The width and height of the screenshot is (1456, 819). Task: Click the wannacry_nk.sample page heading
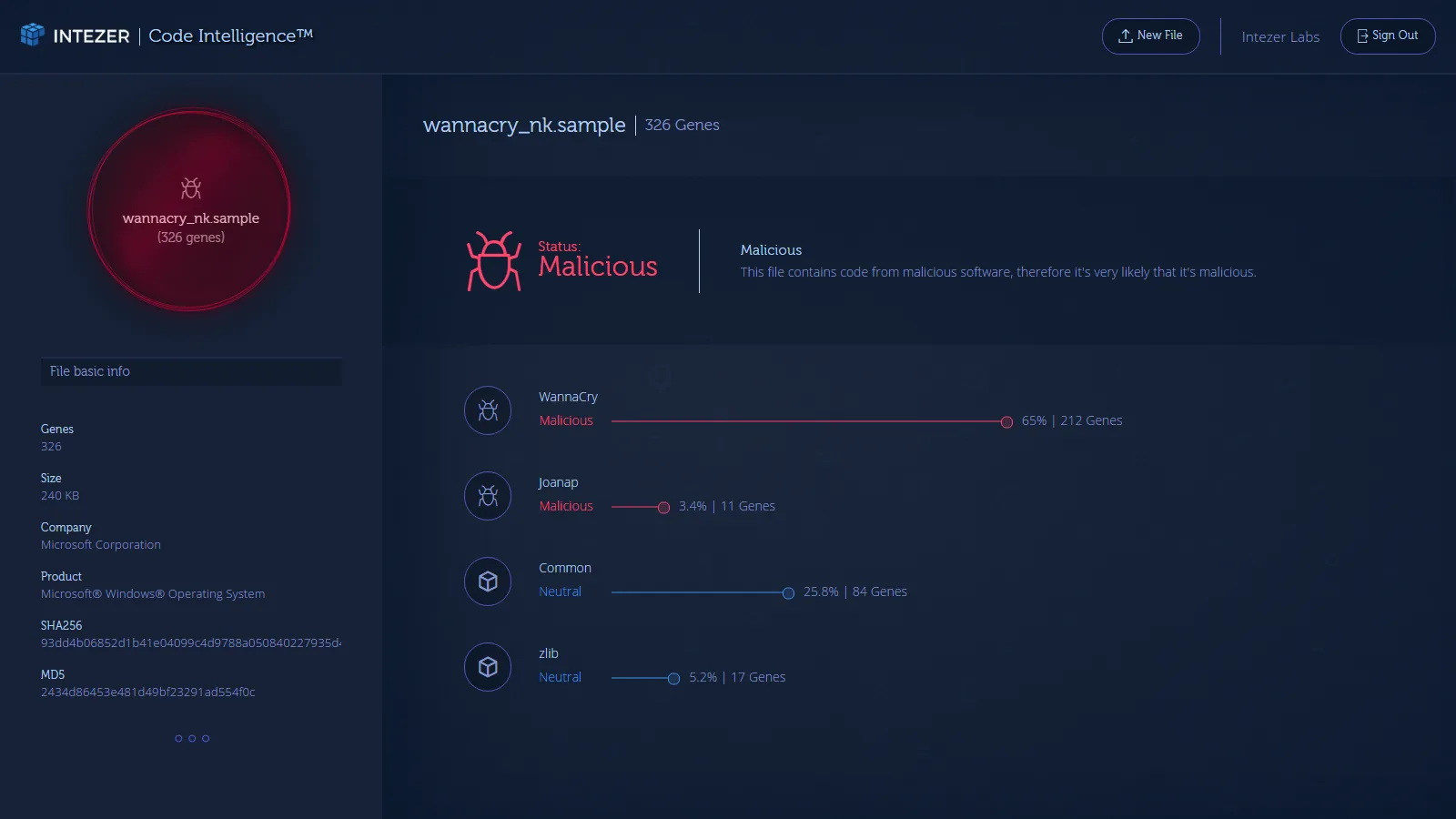click(524, 125)
